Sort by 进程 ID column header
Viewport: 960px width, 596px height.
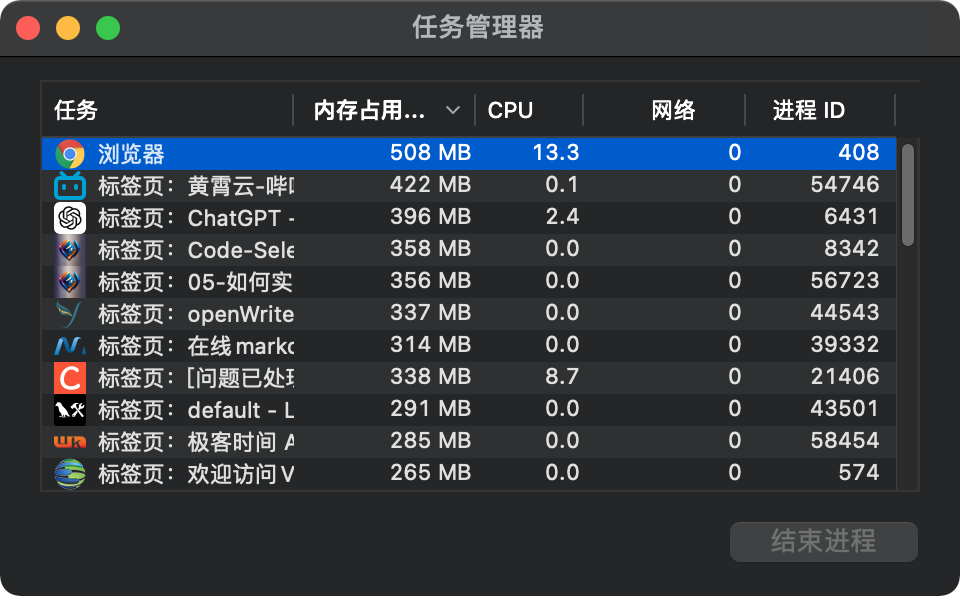[808, 110]
